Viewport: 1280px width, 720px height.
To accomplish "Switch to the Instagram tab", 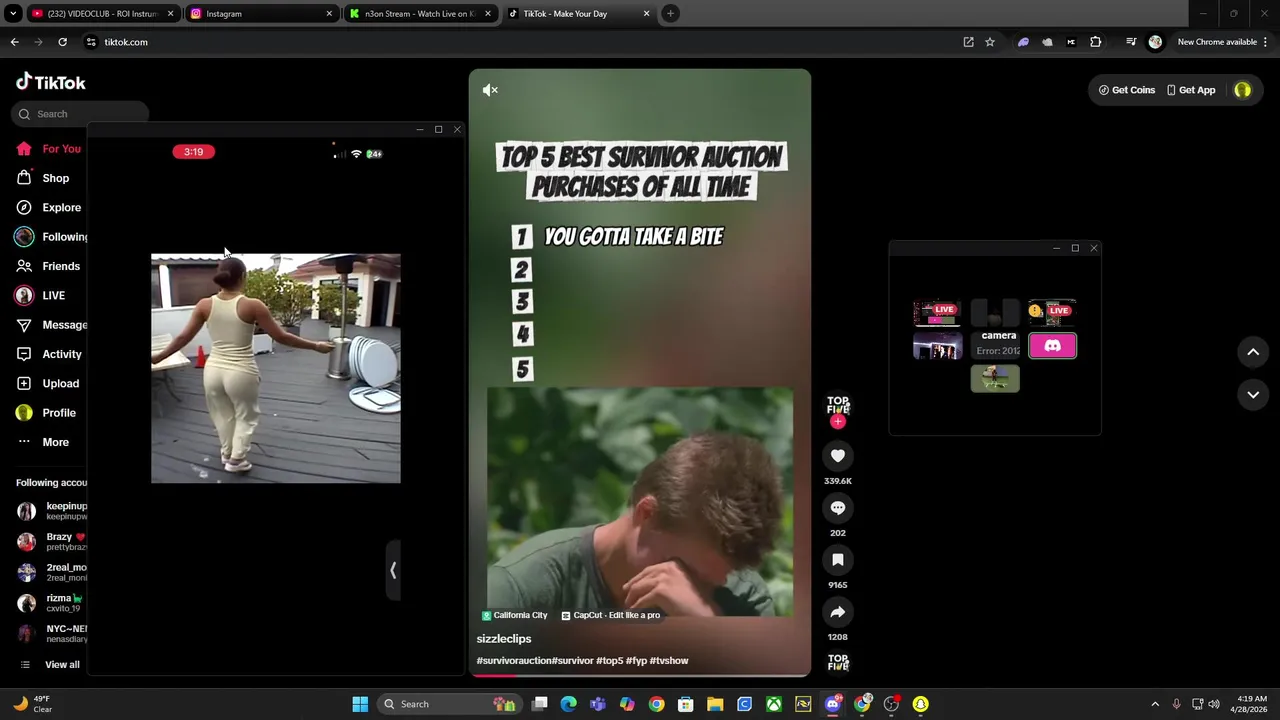I will click(x=261, y=14).
